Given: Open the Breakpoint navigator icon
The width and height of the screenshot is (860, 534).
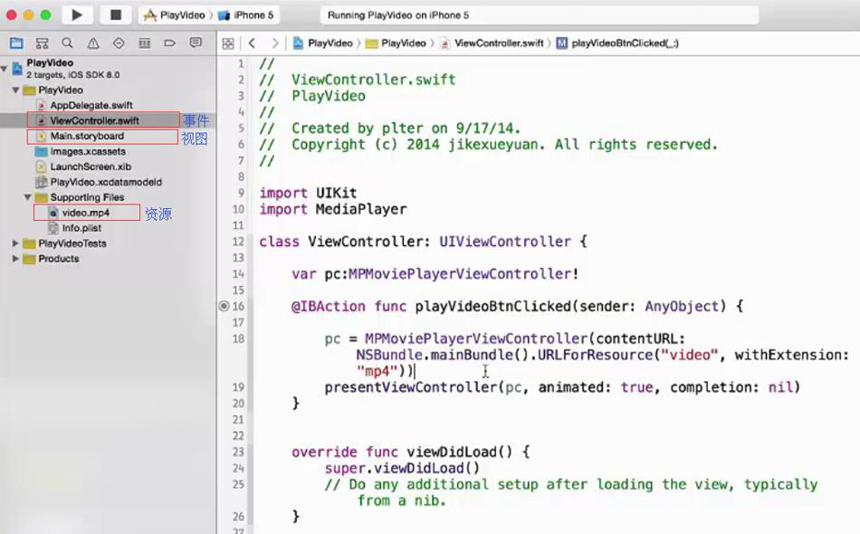Looking at the screenshot, I should 169,43.
